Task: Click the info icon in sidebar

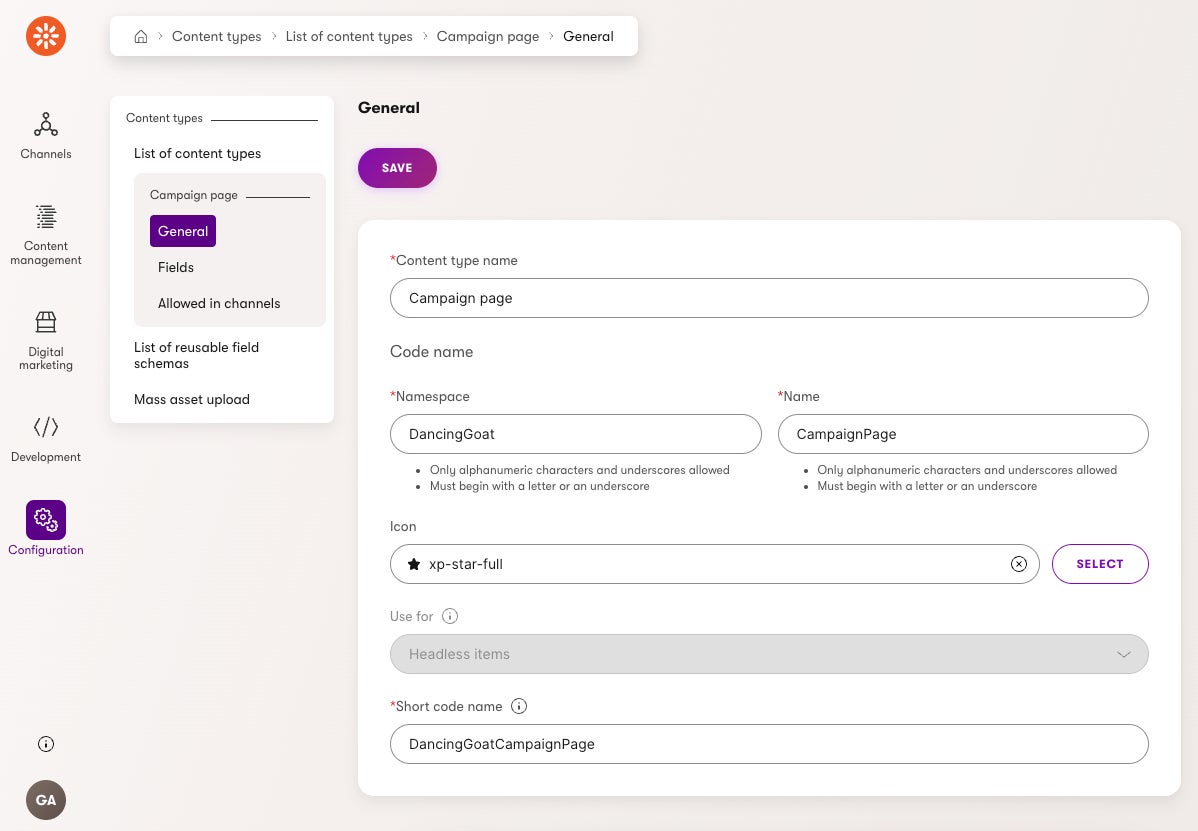Action: (x=46, y=744)
